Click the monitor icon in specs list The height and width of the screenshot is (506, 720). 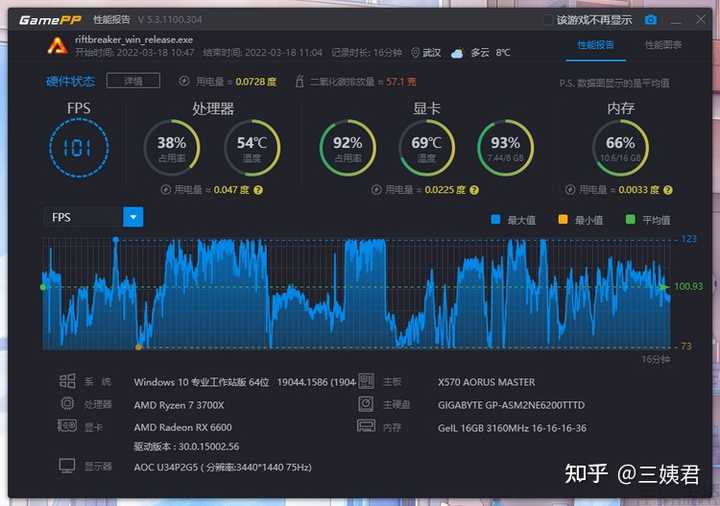click(67, 466)
